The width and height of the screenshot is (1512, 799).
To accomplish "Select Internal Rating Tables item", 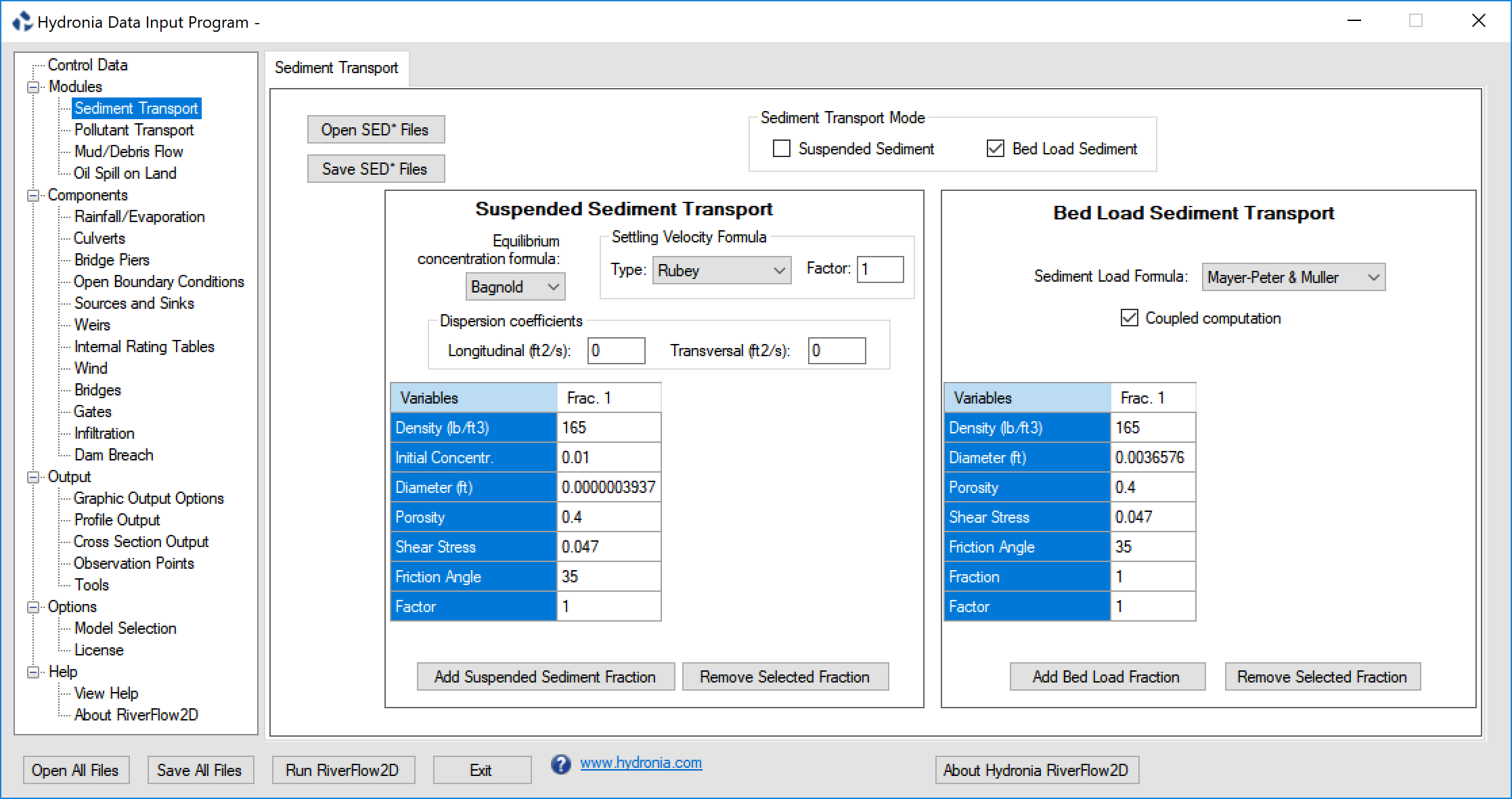I will coord(144,347).
